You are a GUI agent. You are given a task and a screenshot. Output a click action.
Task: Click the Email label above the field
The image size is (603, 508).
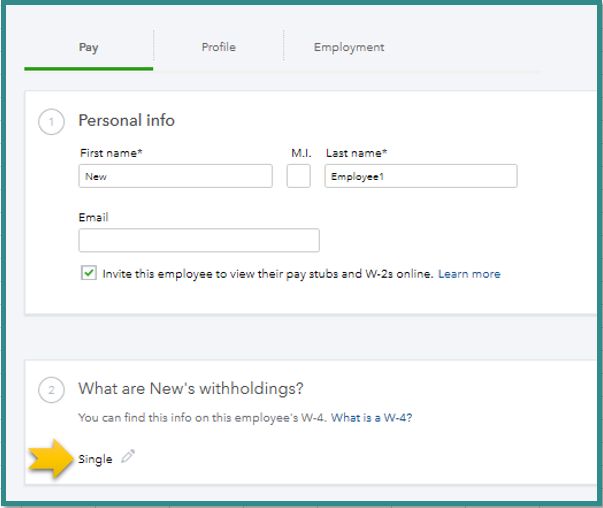coord(93,217)
